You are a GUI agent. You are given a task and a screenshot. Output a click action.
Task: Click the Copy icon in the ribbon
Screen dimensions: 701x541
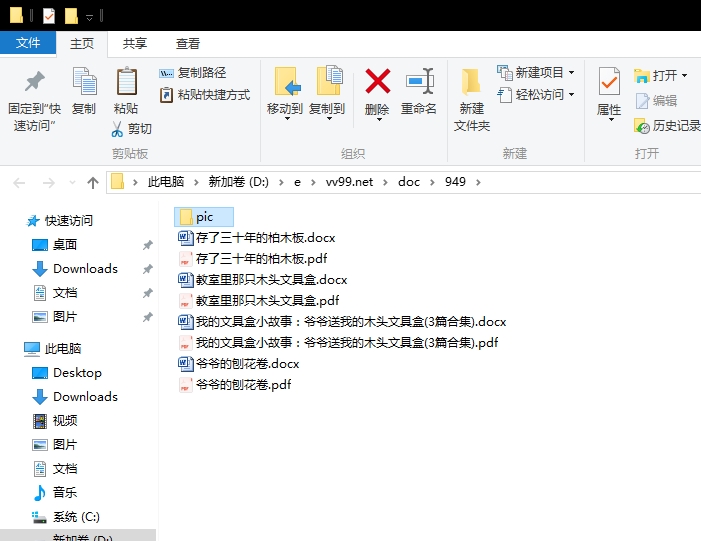(x=84, y=81)
